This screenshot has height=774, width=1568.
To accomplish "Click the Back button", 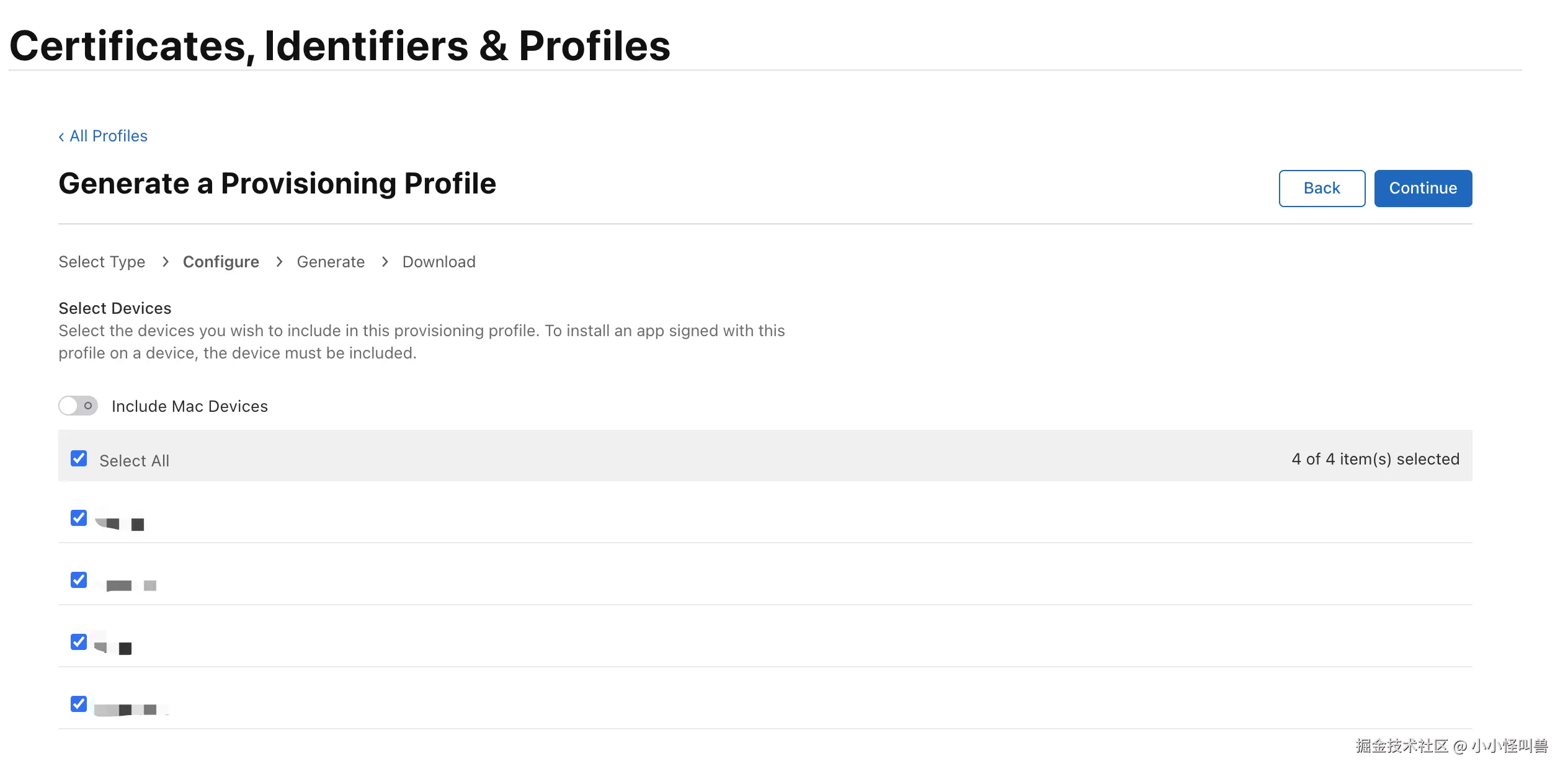I will pos(1321,188).
